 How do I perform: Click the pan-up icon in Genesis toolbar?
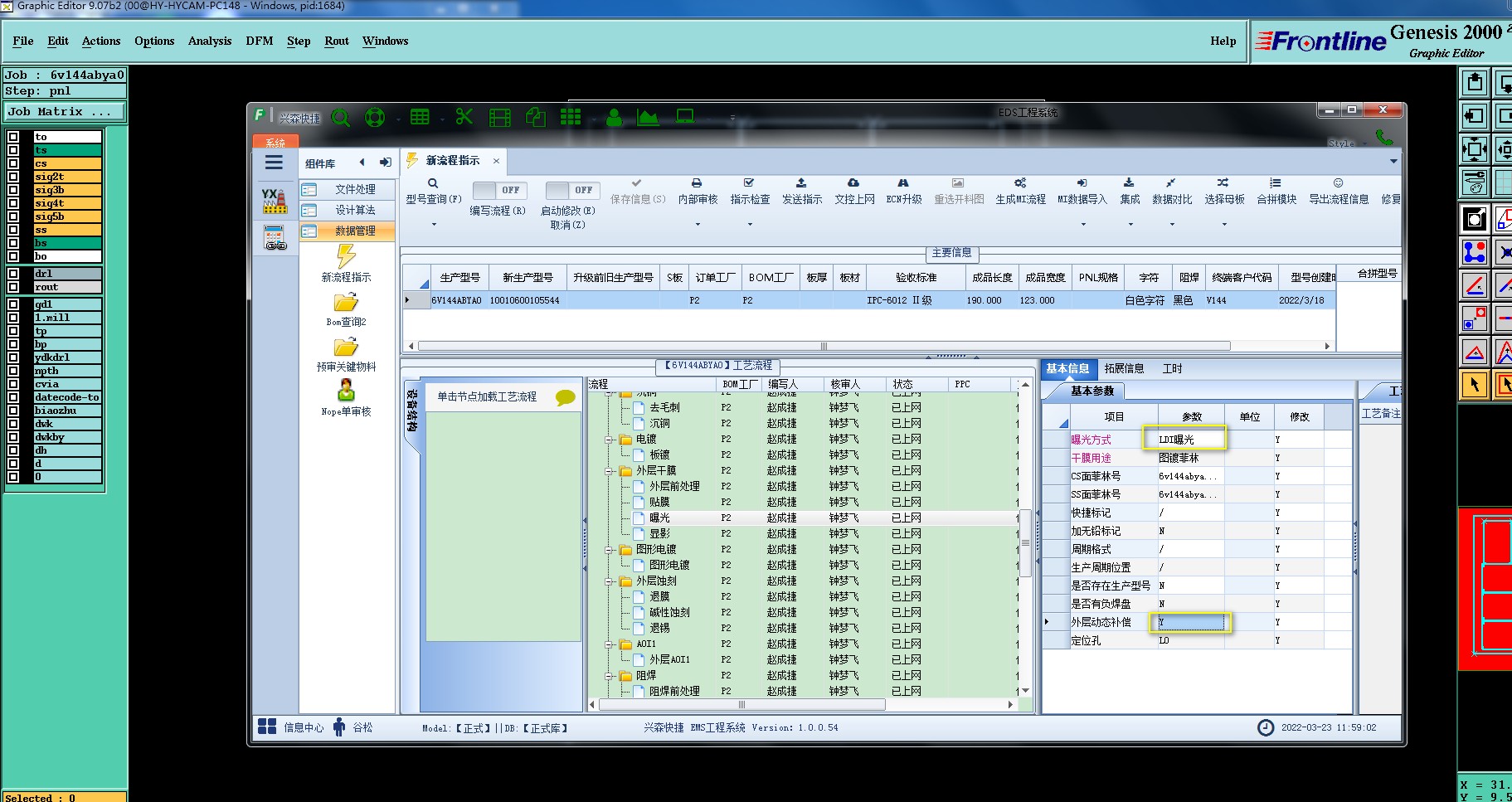1475,82
